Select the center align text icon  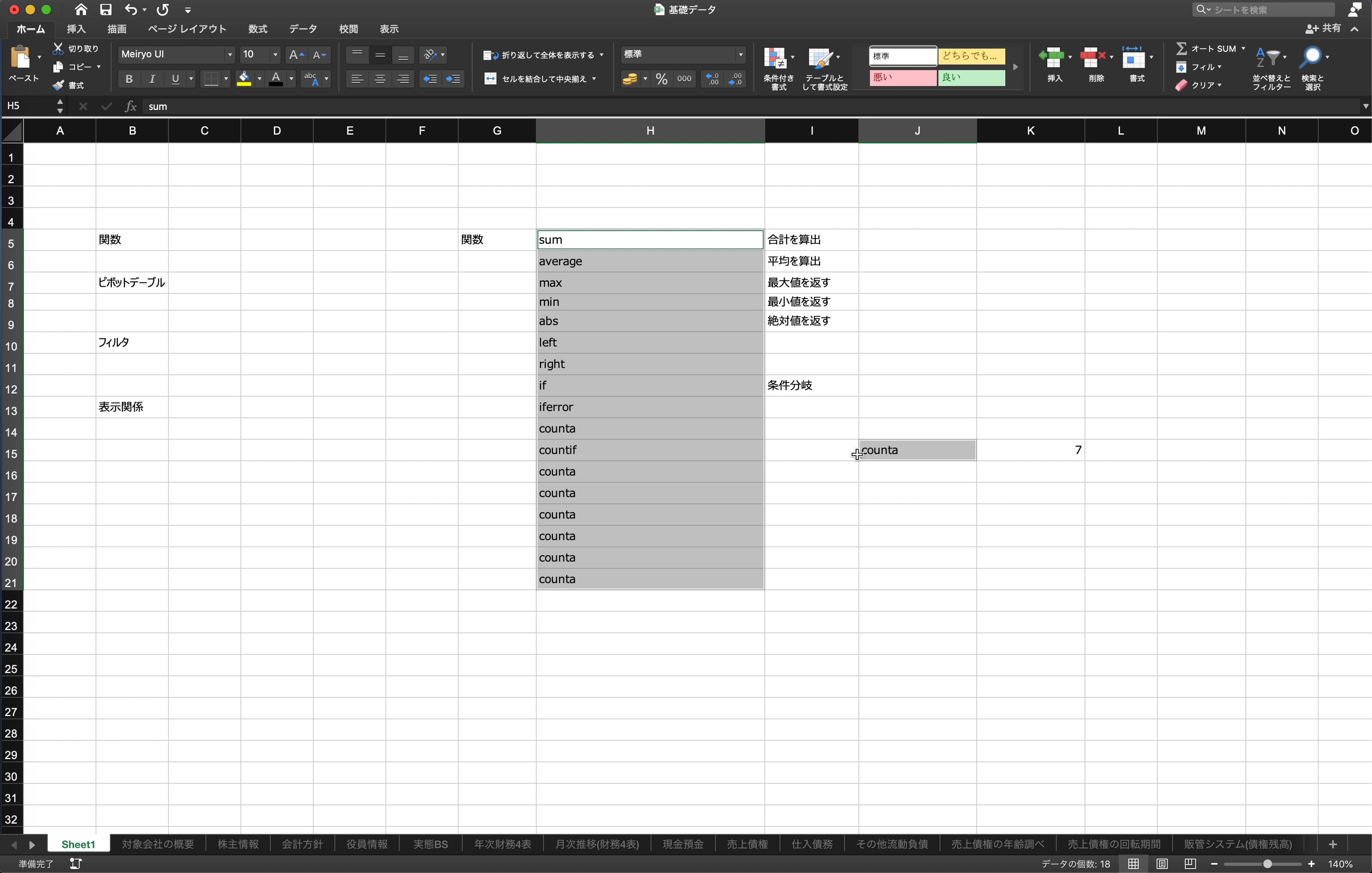click(380, 79)
